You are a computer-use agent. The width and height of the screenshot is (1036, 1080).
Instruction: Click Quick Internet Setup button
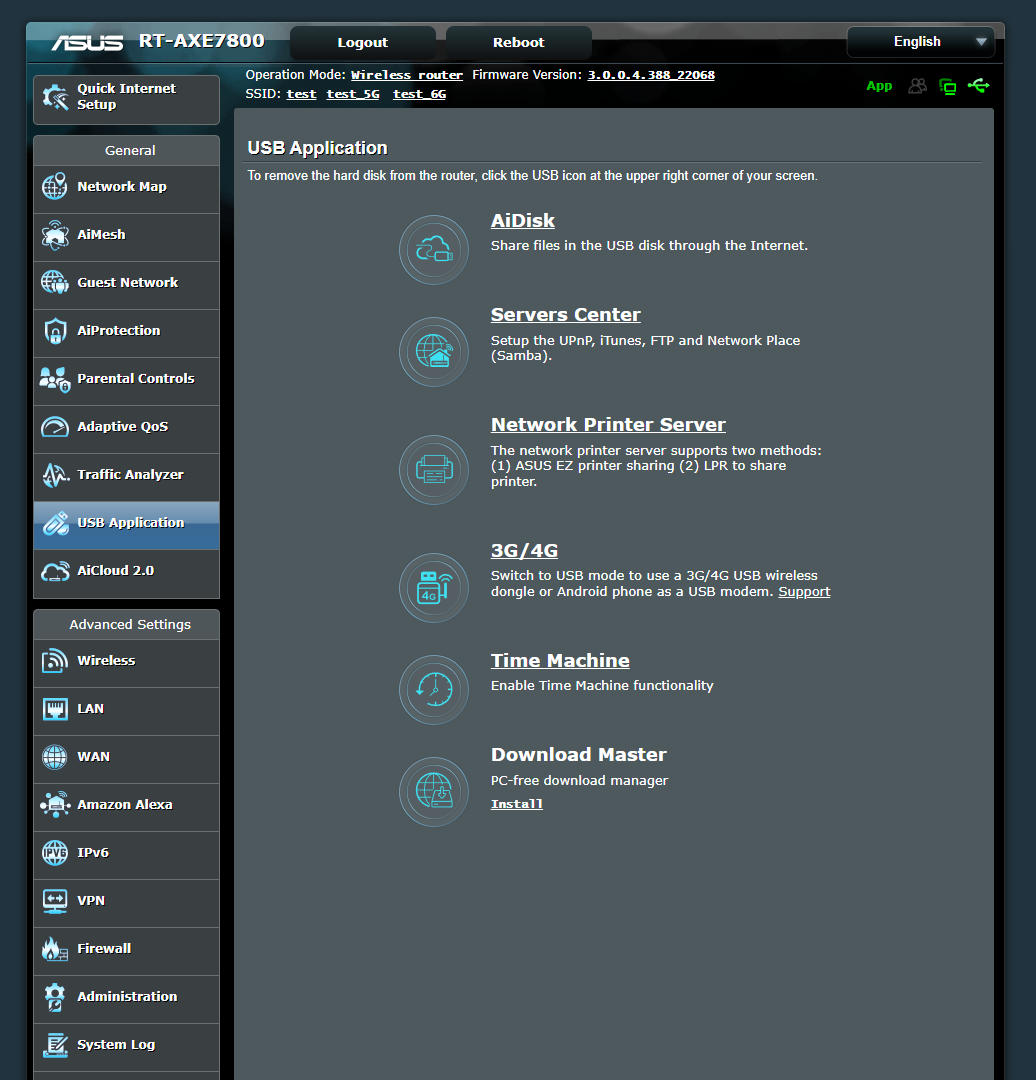(x=127, y=99)
